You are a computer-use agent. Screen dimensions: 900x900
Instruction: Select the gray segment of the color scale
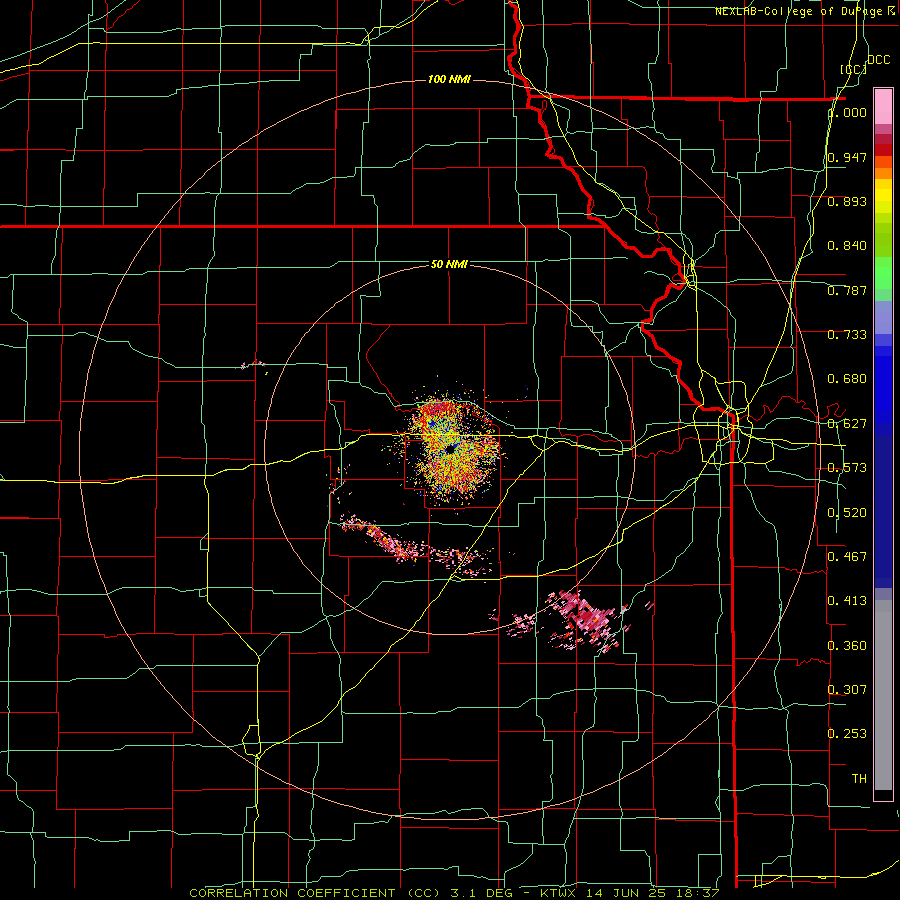pyautogui.click(x=883, y=695)
